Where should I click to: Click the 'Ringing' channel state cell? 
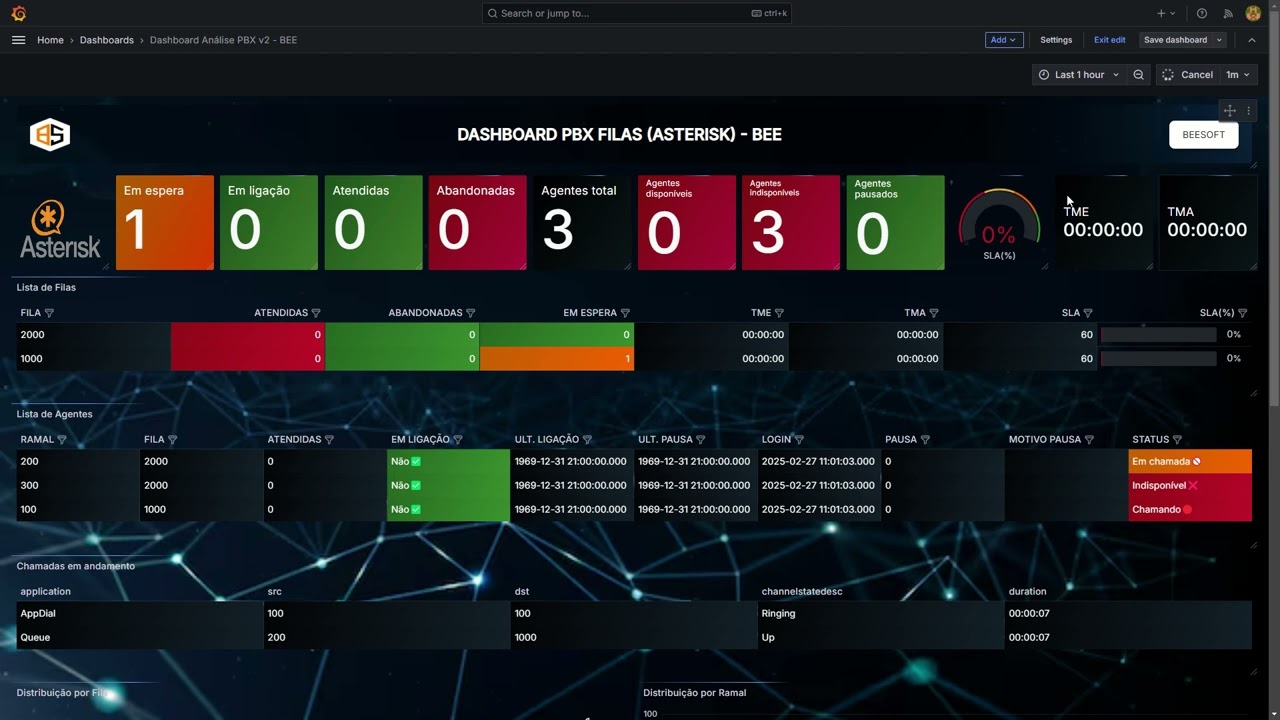point(881,614)
